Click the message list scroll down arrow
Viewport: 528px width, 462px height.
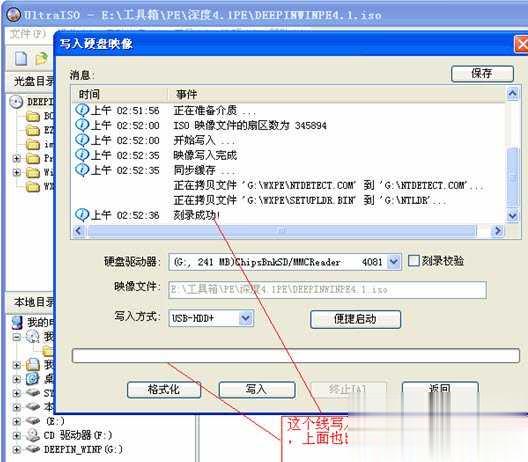[x=513, y=215]
